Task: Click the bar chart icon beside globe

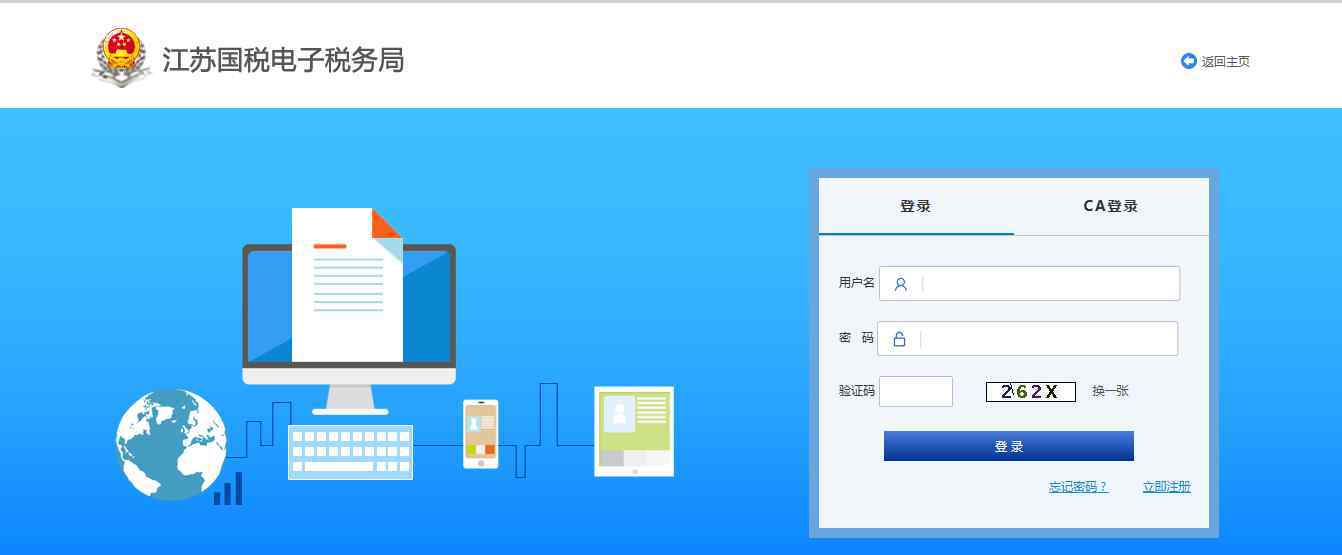Action: coord(228,489)
